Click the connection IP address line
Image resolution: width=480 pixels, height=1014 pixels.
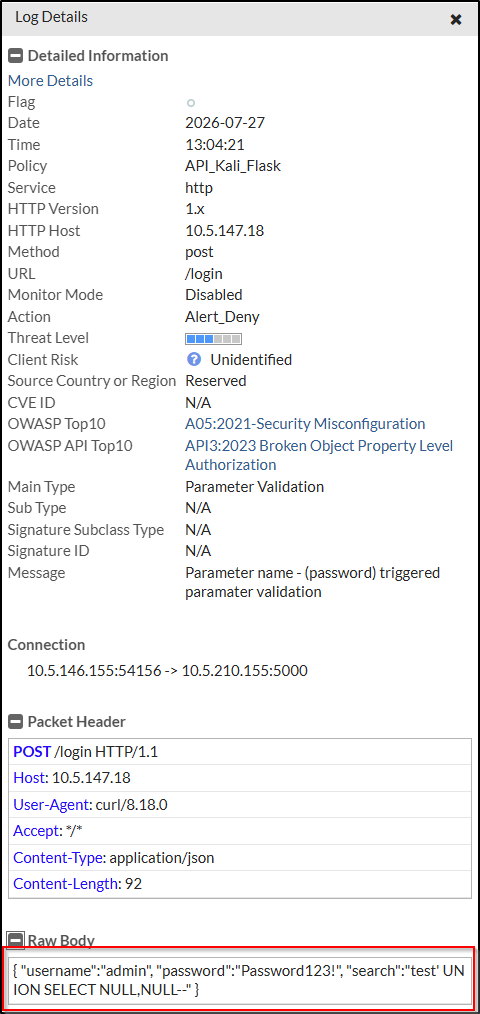coord(167,671)
